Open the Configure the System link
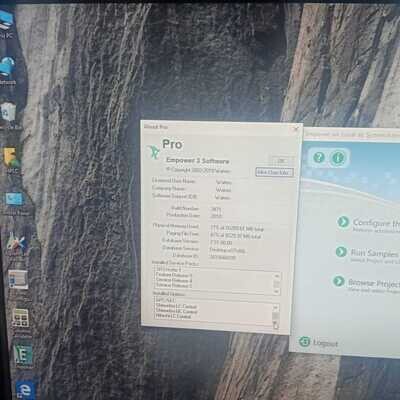 (x=376, y=223)
